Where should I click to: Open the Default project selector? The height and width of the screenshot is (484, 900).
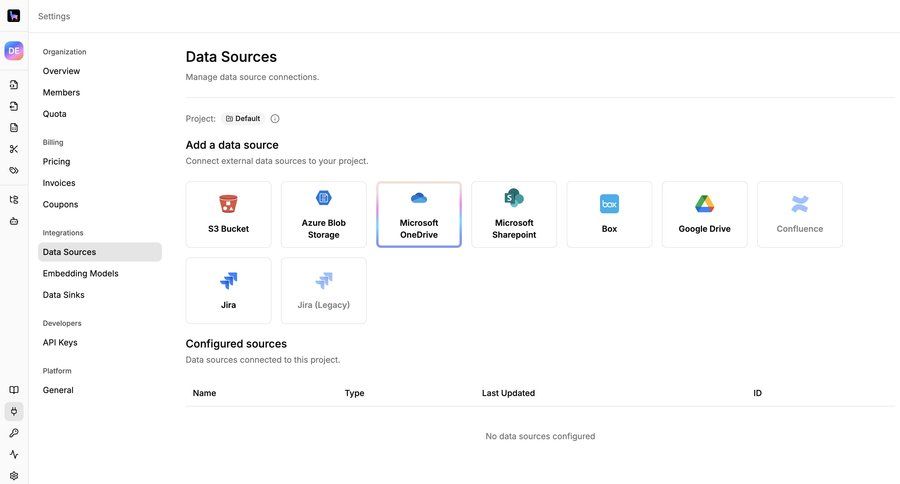click(x=242, y=119)
